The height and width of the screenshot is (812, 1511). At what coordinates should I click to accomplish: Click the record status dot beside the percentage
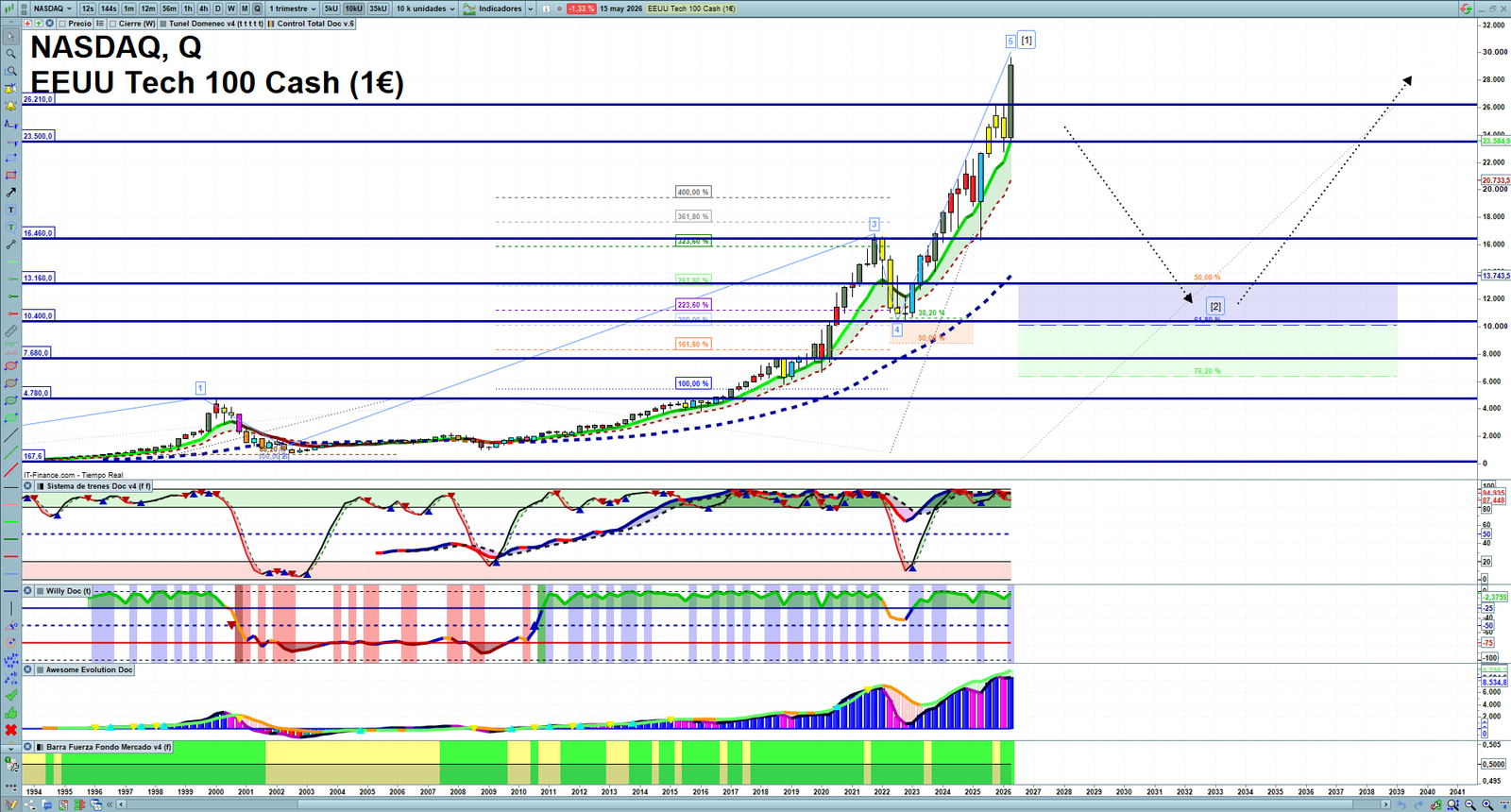click(559, 8)
